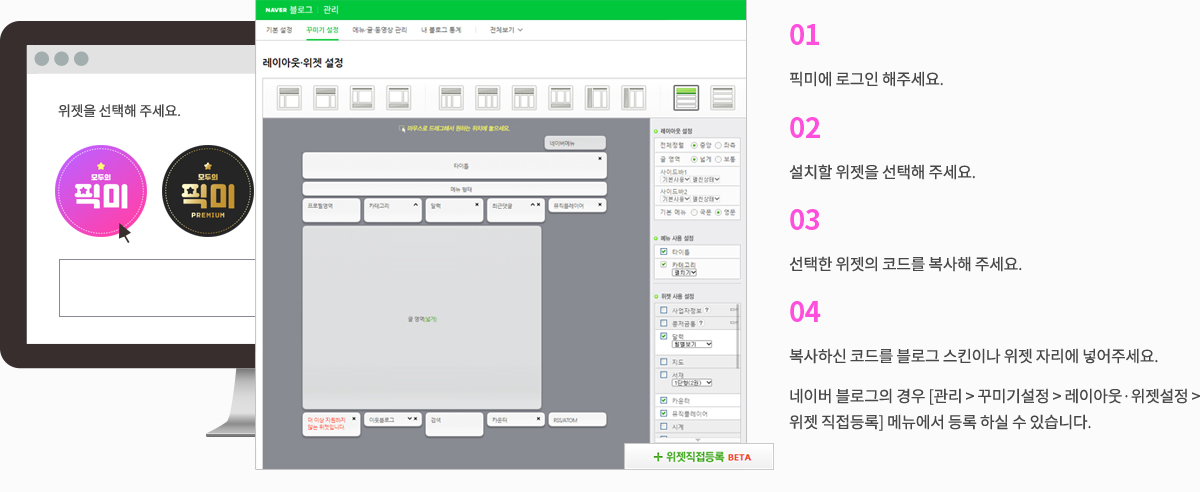
Task: Remove the 카운터 widget block
Action: click(x=538, y=418)
